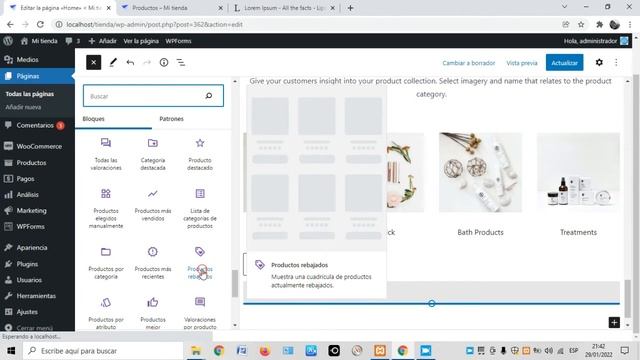Screen dimensions: 640x360
Task: Switch to the Patrones tab
Action: pos(171,119)
